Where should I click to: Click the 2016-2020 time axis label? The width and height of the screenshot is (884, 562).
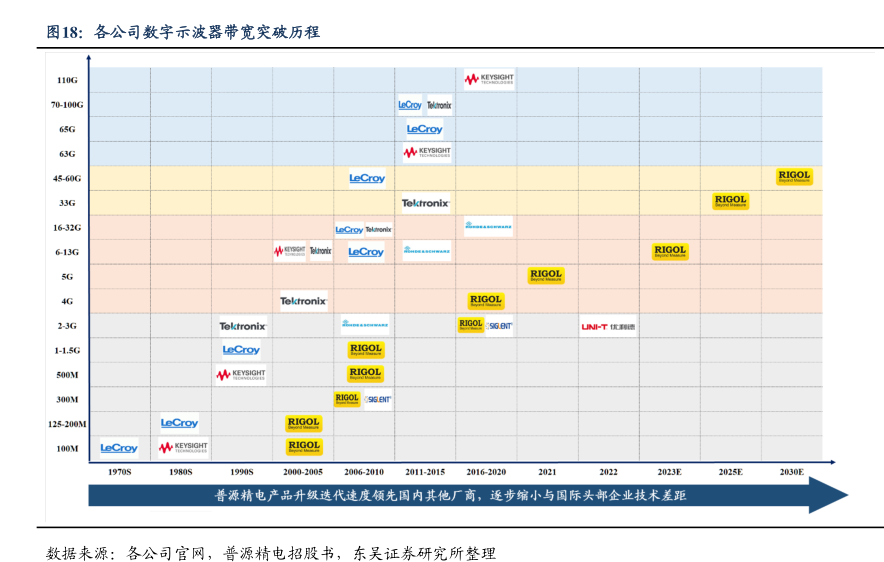tap(486, 472)
